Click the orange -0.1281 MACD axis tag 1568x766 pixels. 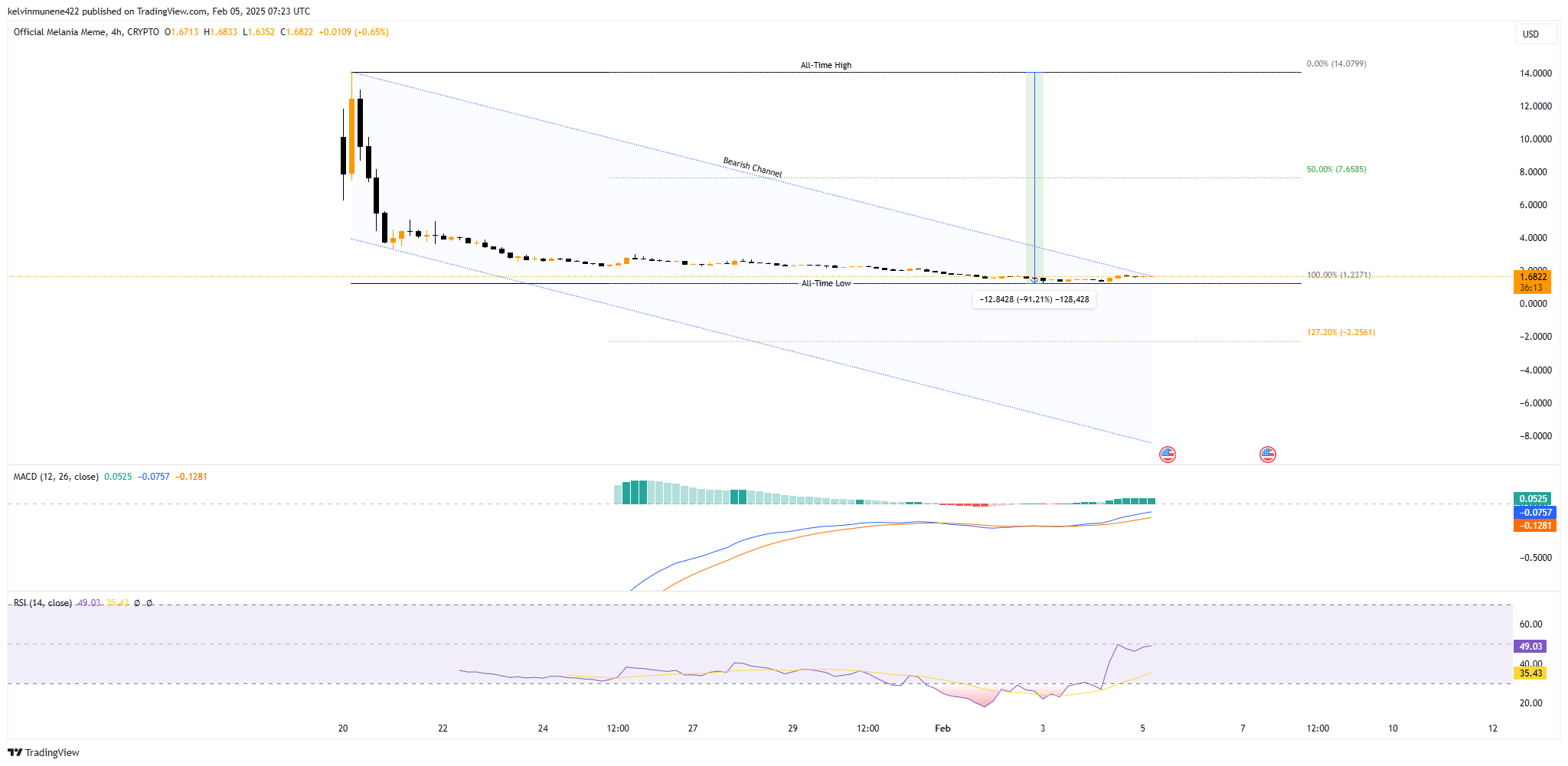coord(1535,525)
